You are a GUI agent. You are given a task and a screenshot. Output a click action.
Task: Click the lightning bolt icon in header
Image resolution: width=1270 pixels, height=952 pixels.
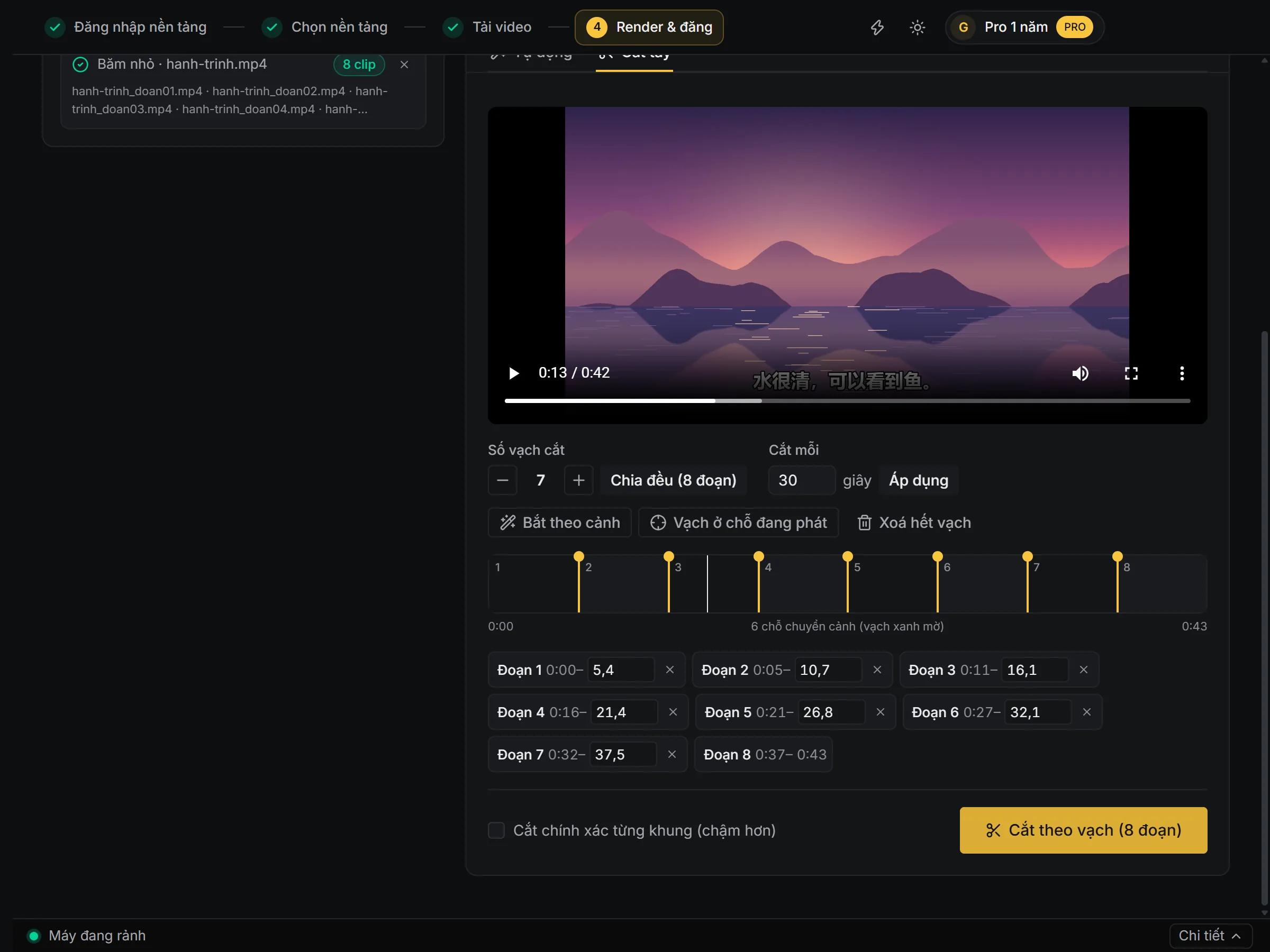click(877, 28)
